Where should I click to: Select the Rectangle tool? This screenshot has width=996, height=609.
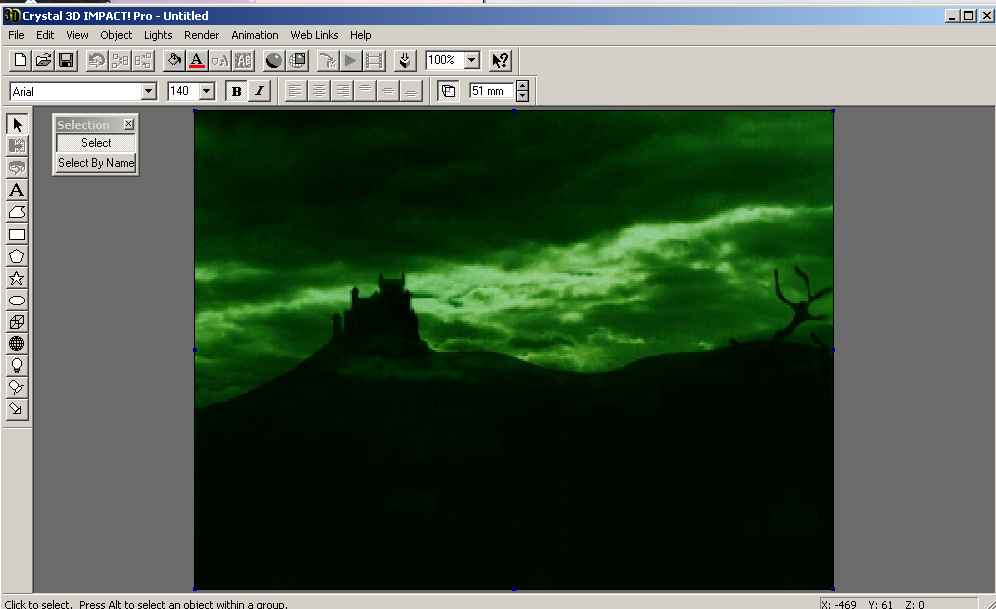(17, 234)
